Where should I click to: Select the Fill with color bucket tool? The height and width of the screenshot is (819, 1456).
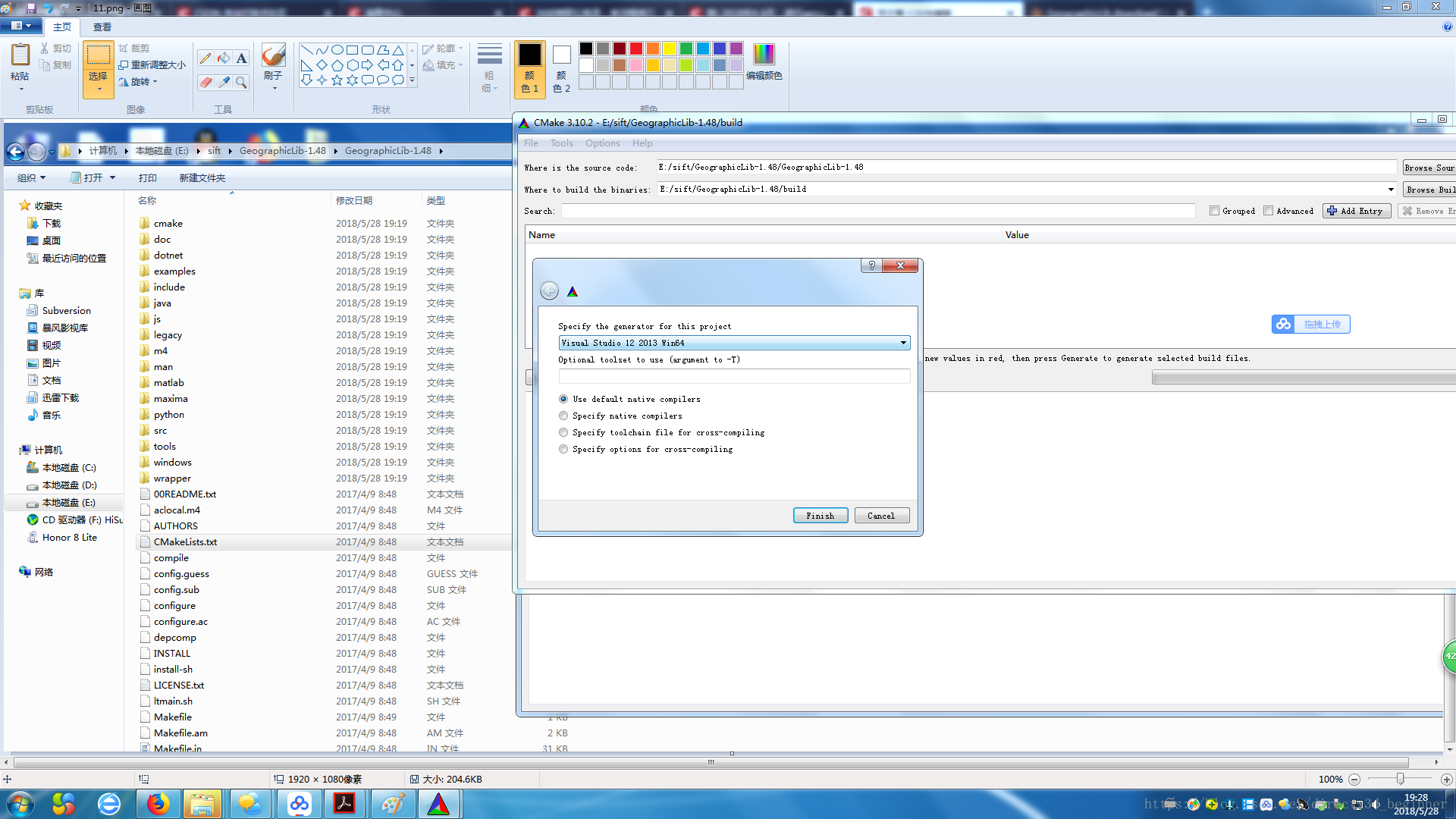click(x=224, y=58)
